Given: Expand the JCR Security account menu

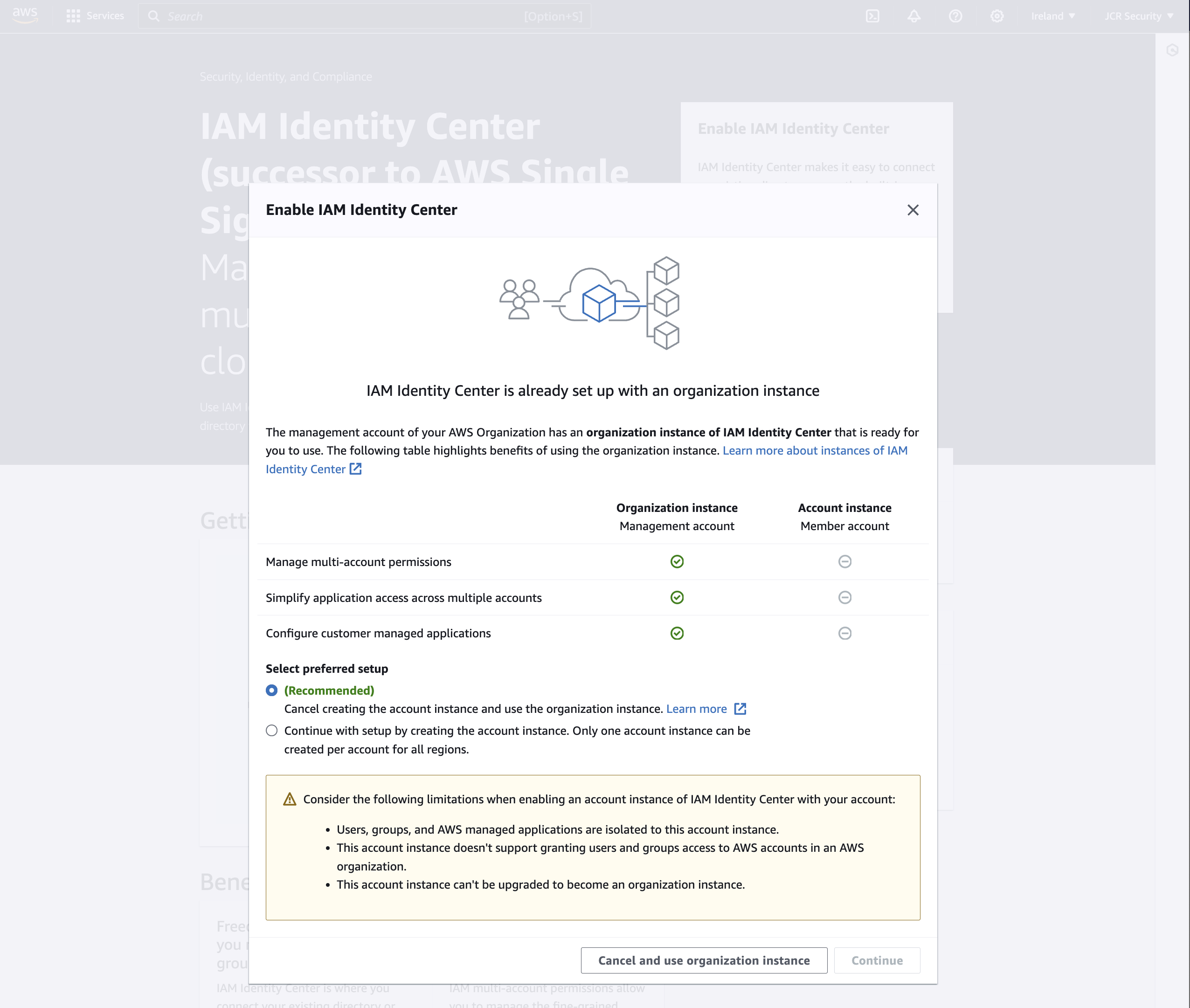Looking at the screenshot, I should [x=1138, y=16].
